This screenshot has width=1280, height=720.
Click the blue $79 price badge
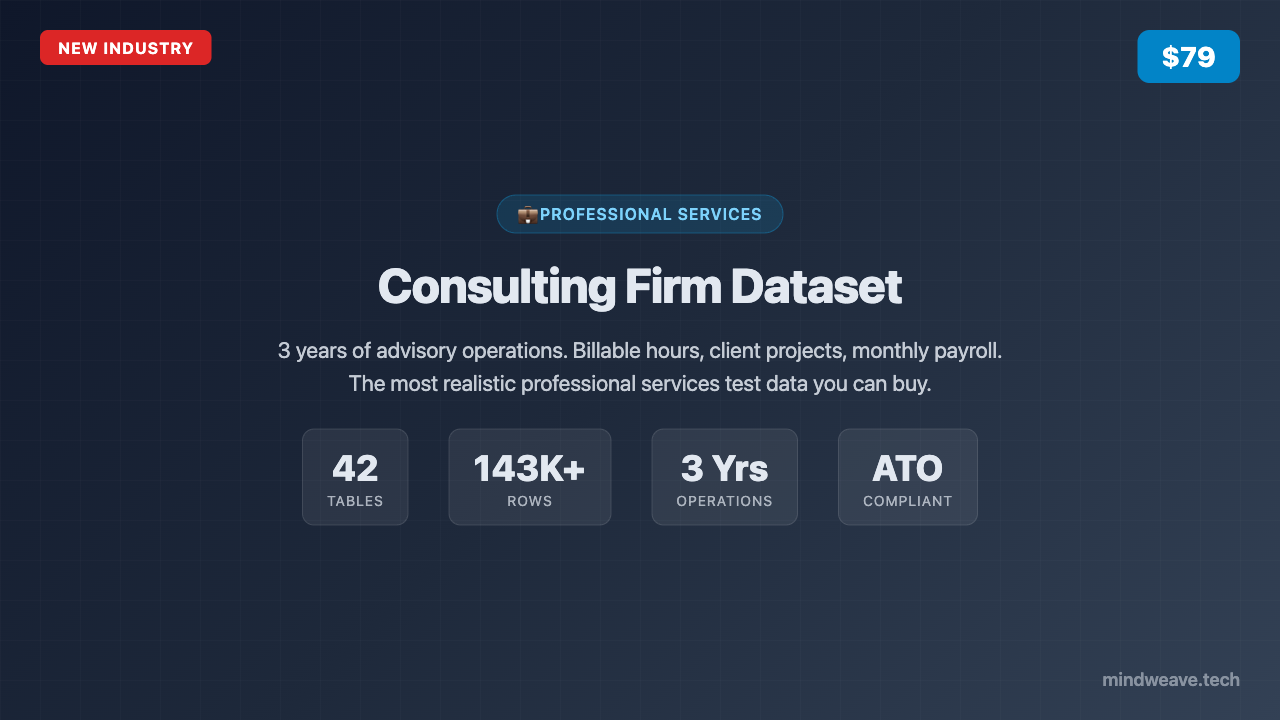tap(1188, 57)
